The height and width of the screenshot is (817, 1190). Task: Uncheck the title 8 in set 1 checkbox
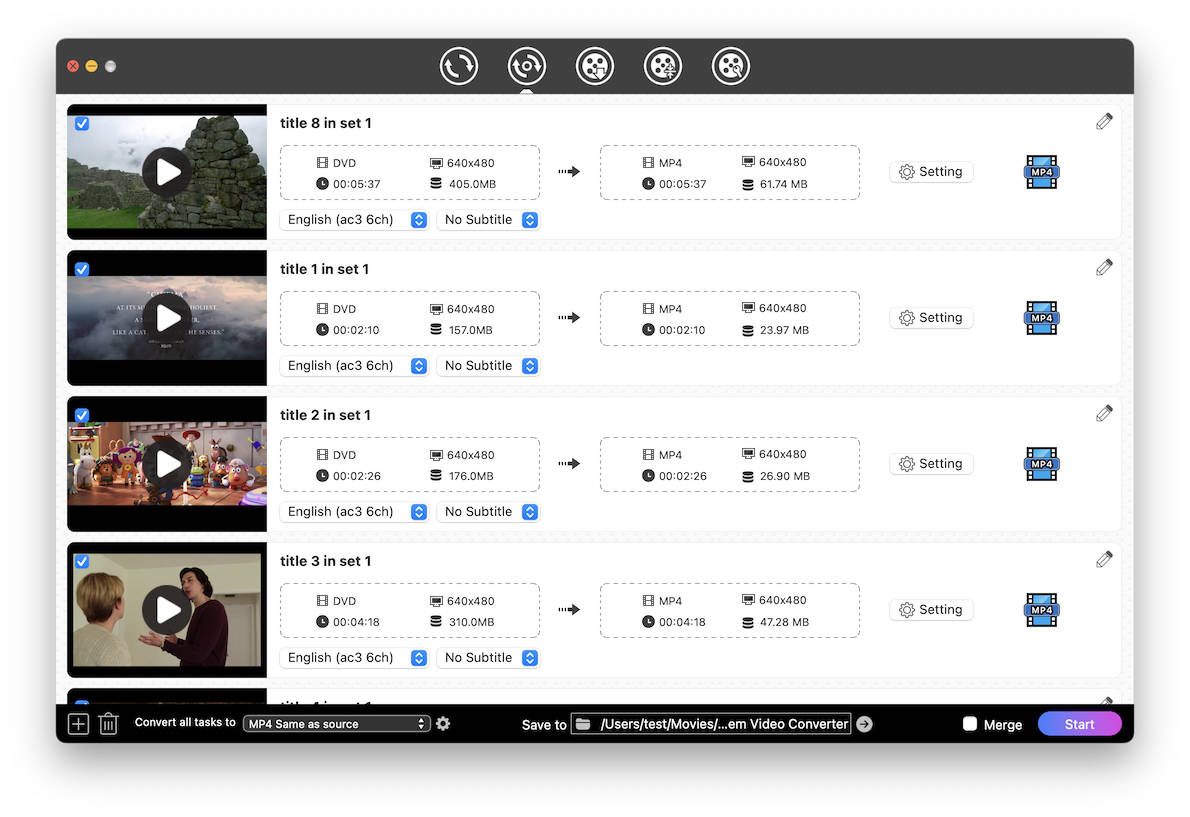(82, 124)
